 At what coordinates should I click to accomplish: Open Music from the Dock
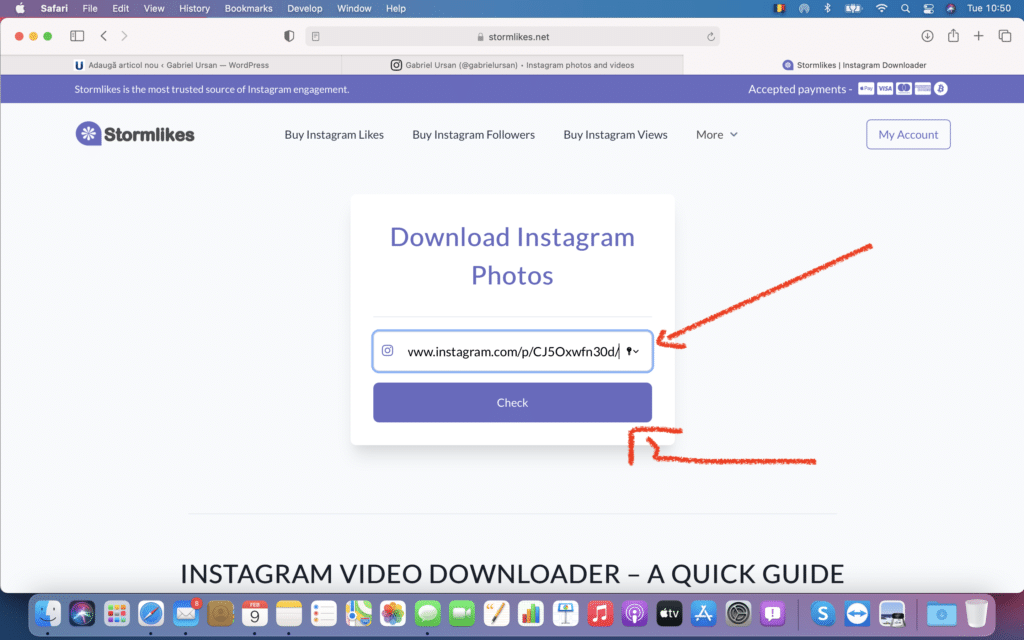pyautogui.click(x=600, y=614)
